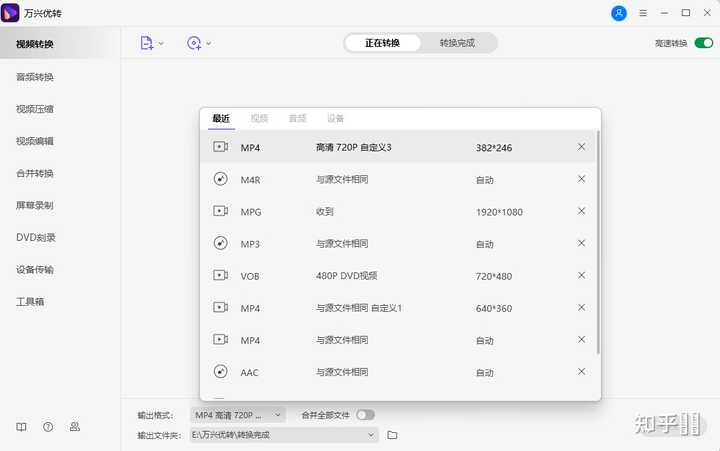Click audio icon of the M4R row
Image resolution: width=720 pixels, height=451 pixels.
221,179
